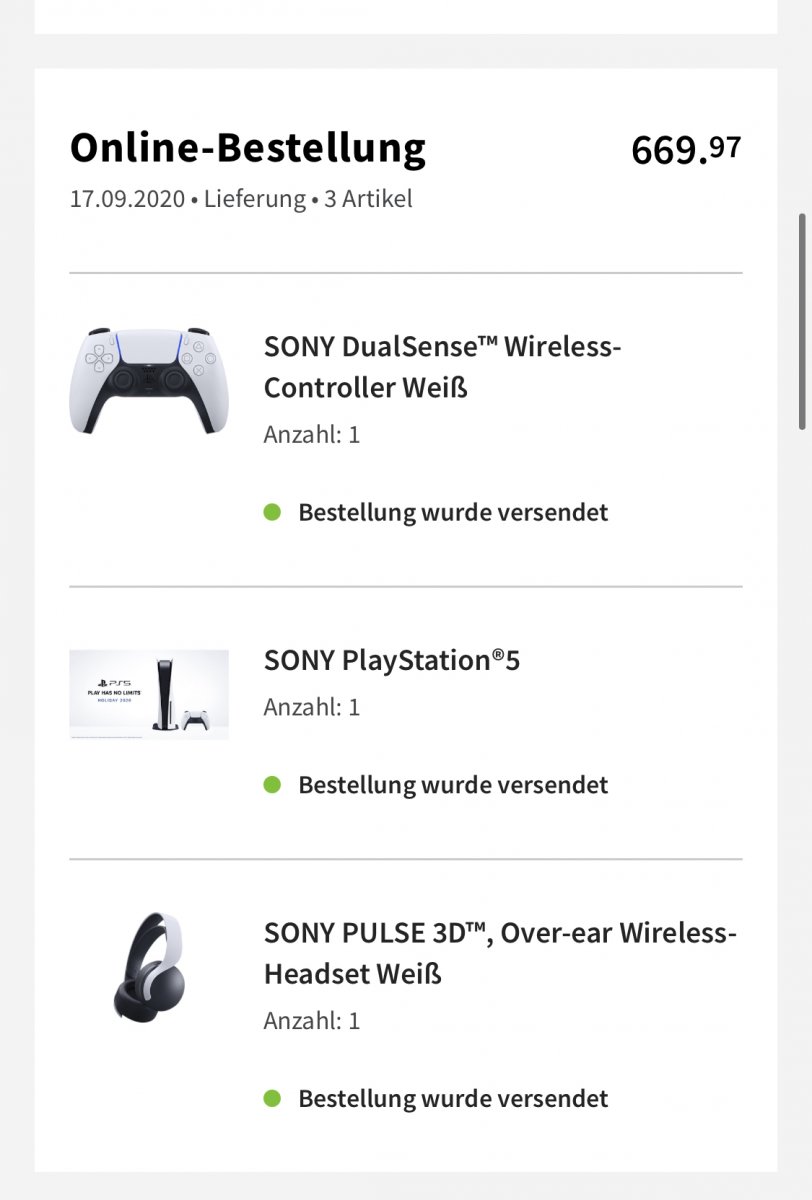Click the PS5 logo in console thumbnail

113,681
